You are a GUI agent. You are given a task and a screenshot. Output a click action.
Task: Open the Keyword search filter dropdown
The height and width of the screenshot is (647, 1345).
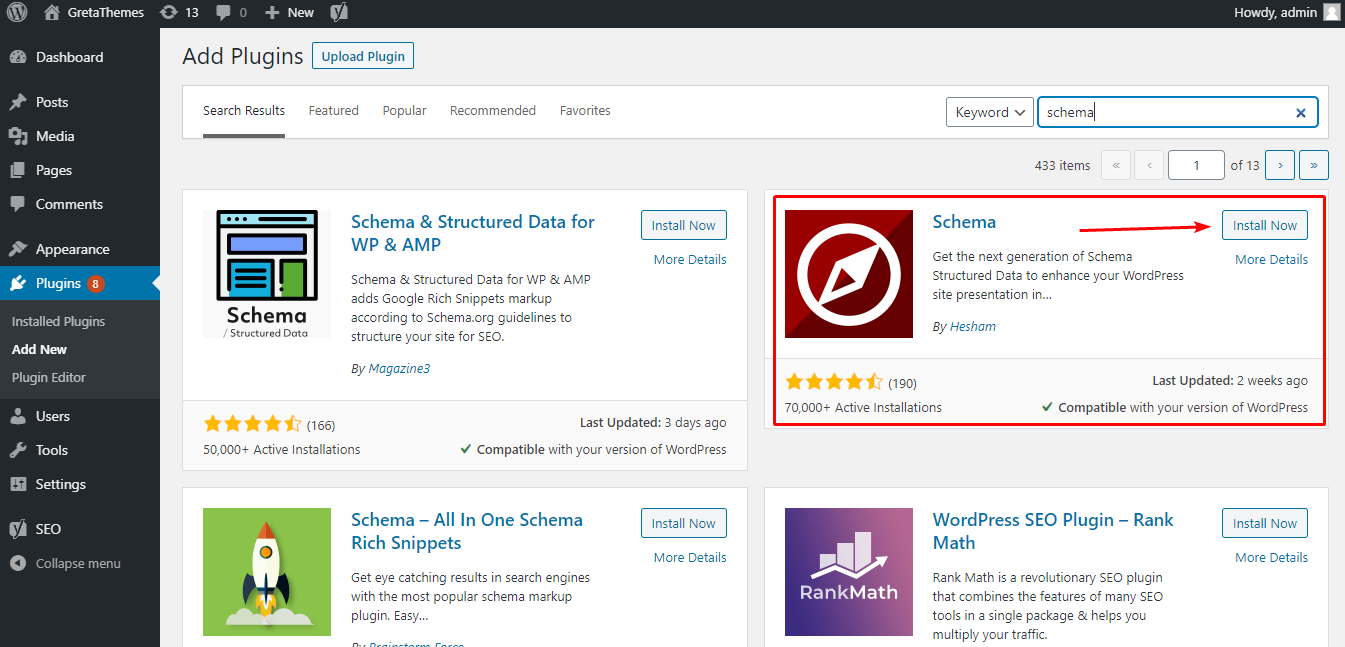(x=989, y=112)
